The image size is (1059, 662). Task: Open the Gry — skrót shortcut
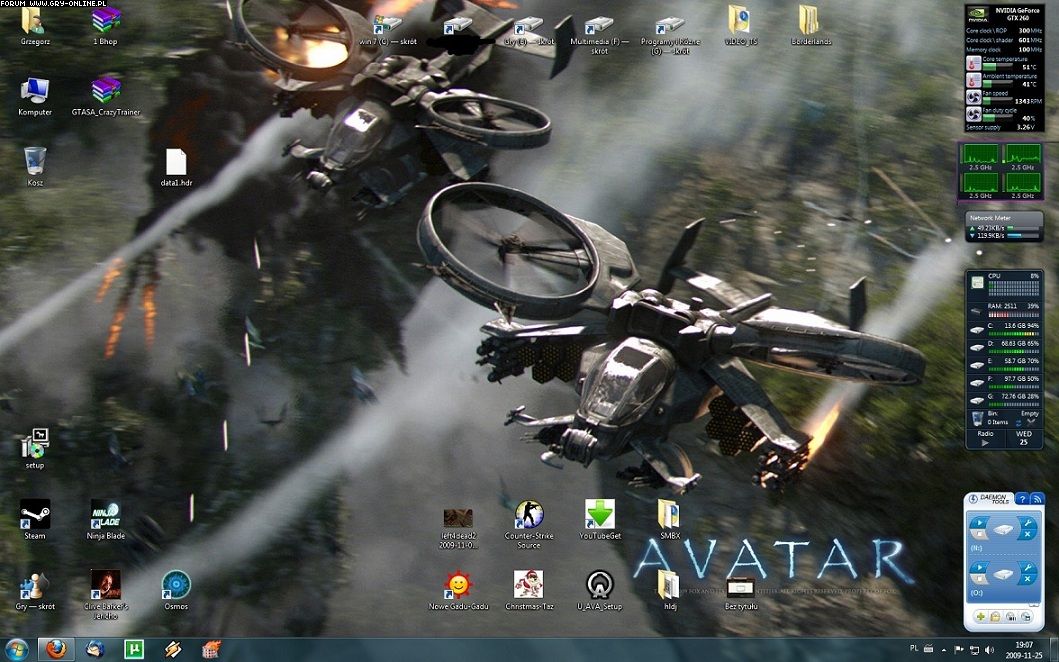[x=34, y=590]
